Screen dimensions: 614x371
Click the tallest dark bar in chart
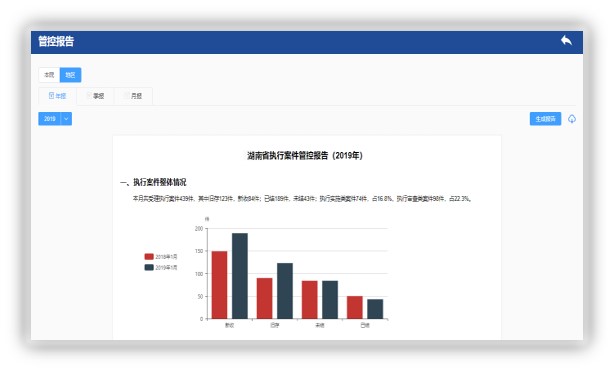pyautogui.click(x=240, y=276)
